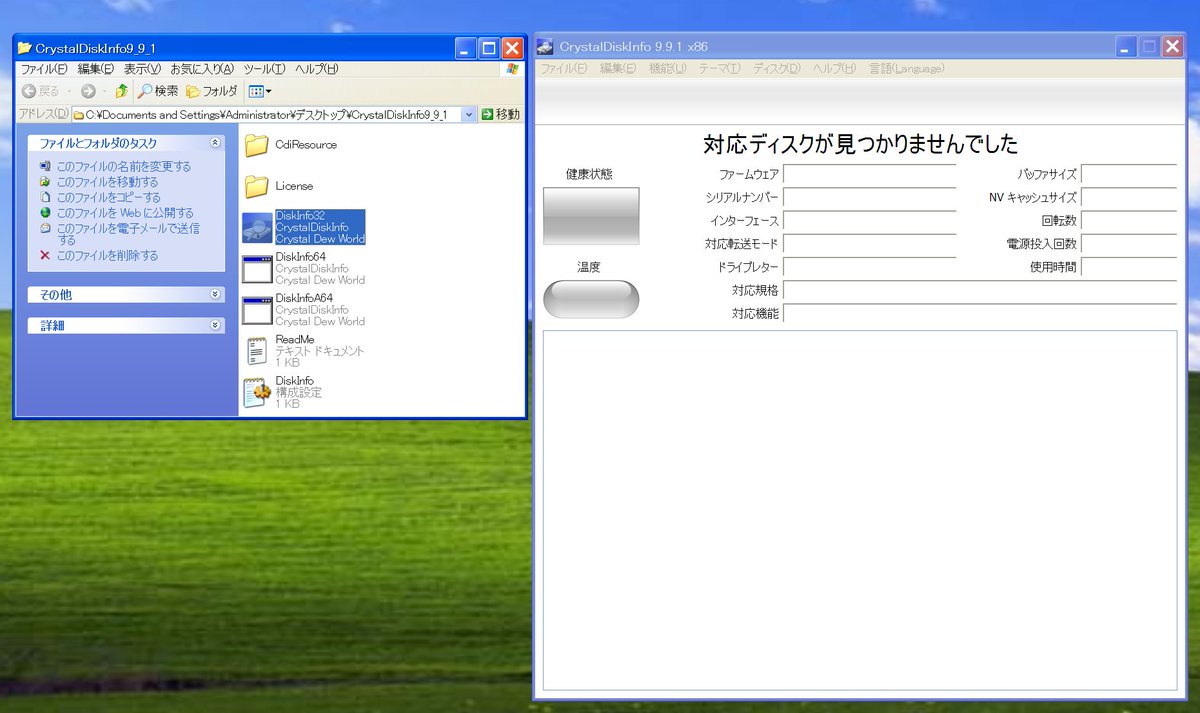
Task: Open the 言語(Language) menu
Action: [x=906, y=69]
